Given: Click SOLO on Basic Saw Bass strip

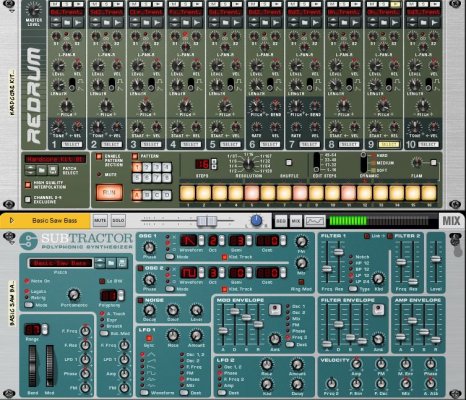Looking at the screenshot, I should click(x=118, y=220).
